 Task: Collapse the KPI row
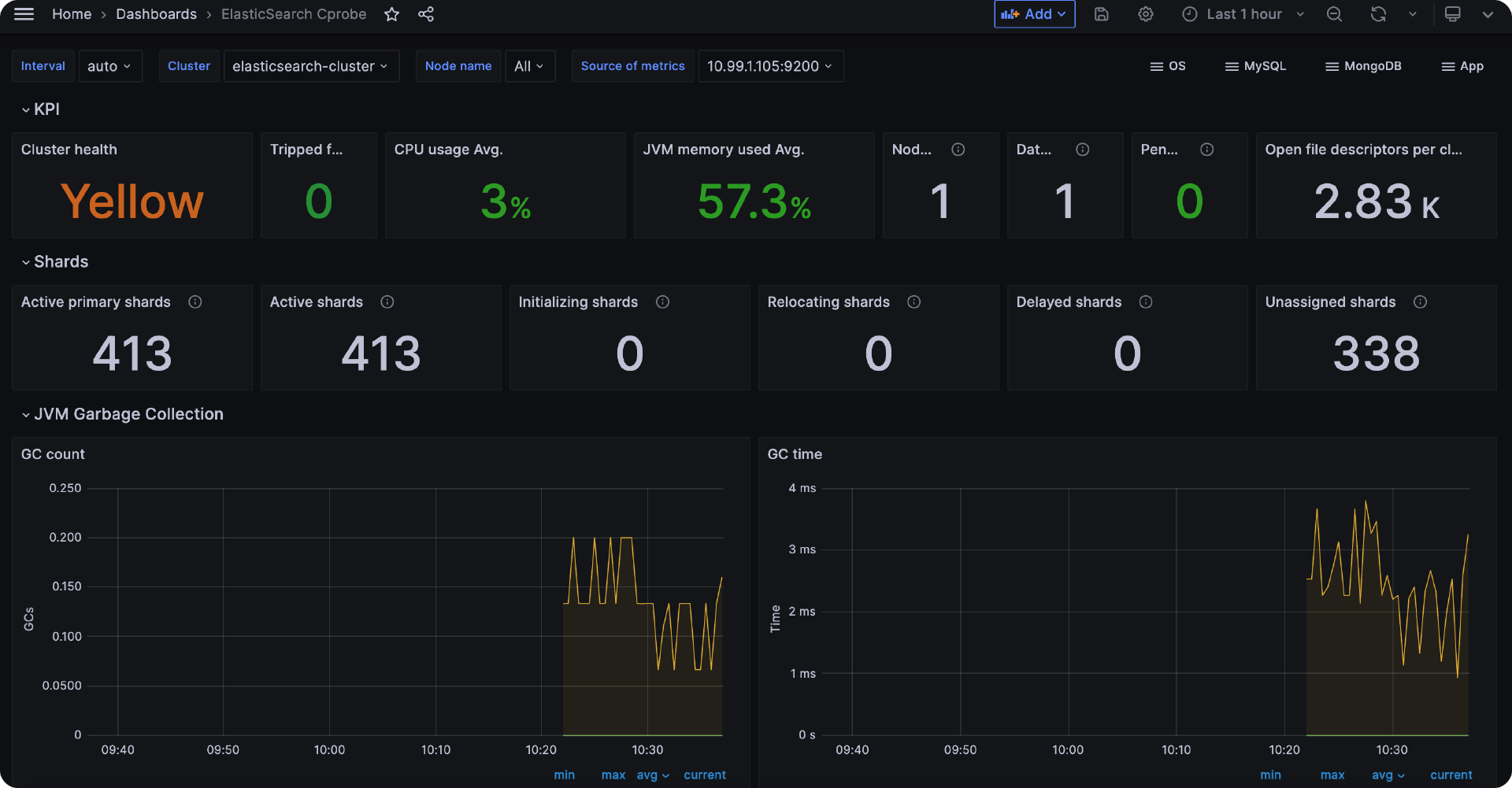click(40, 109)
